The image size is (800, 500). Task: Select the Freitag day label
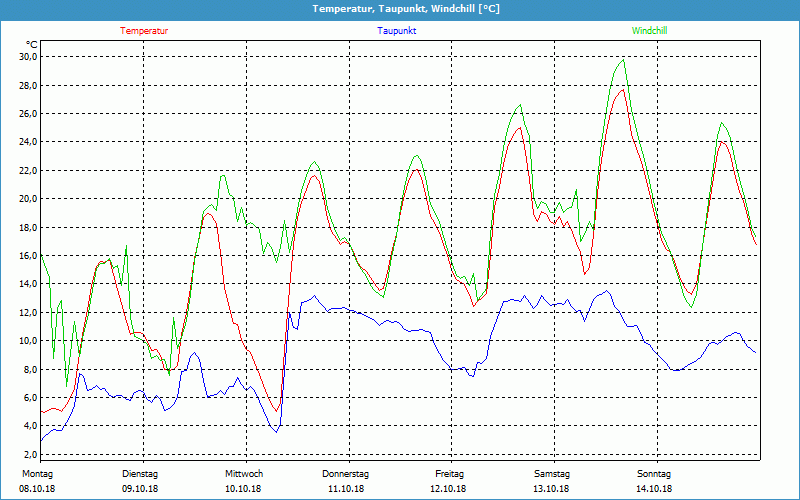tap(450, 474)
